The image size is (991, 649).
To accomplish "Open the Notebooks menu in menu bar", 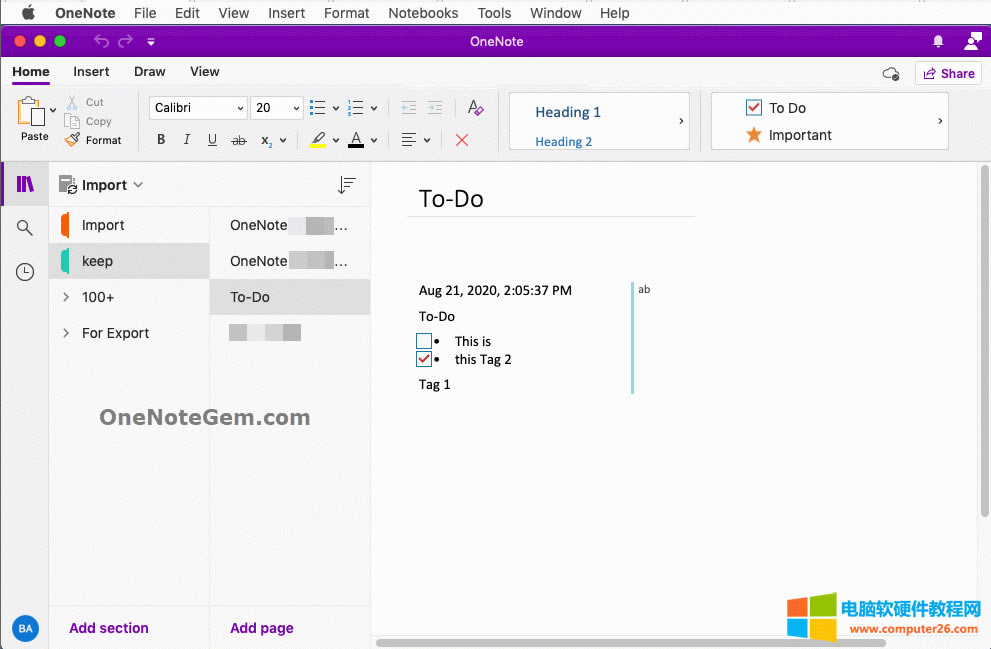I will (423, 13).
